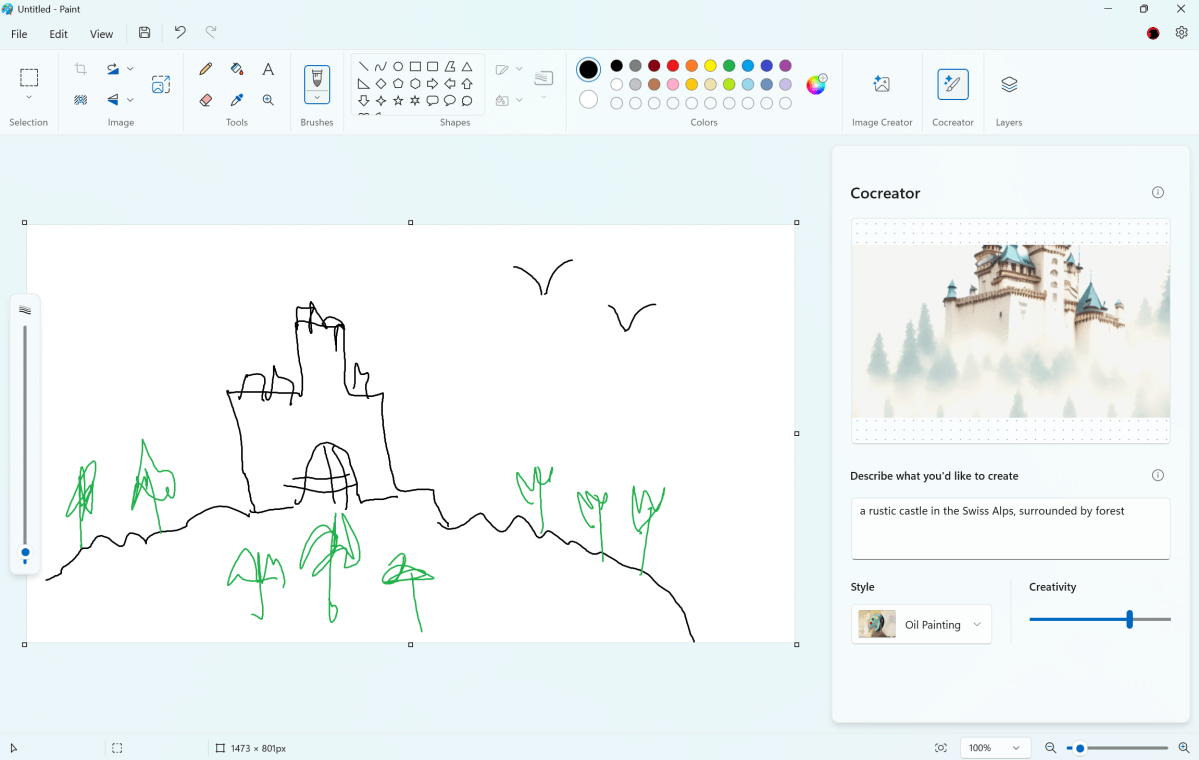Select the Text tool
The width and height of the screenshot is (1199, 760).
[268, 69]
